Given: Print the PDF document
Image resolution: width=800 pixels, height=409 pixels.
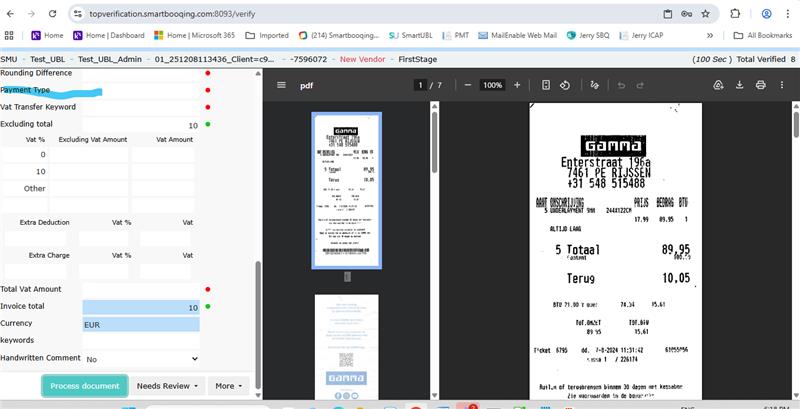Looking at the screenshot, I should pyautogui.click(x=761, y=85).
